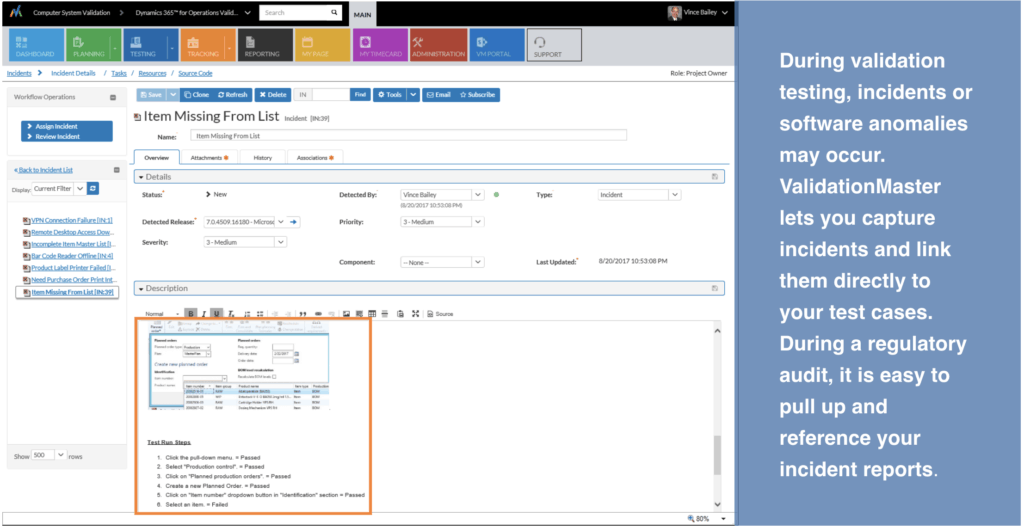Expand the Tools dropdown arrow

point(413,95)
